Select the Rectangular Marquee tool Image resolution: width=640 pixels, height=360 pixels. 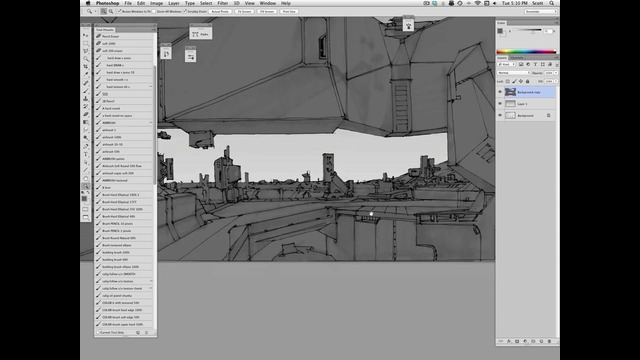[86, 43]
